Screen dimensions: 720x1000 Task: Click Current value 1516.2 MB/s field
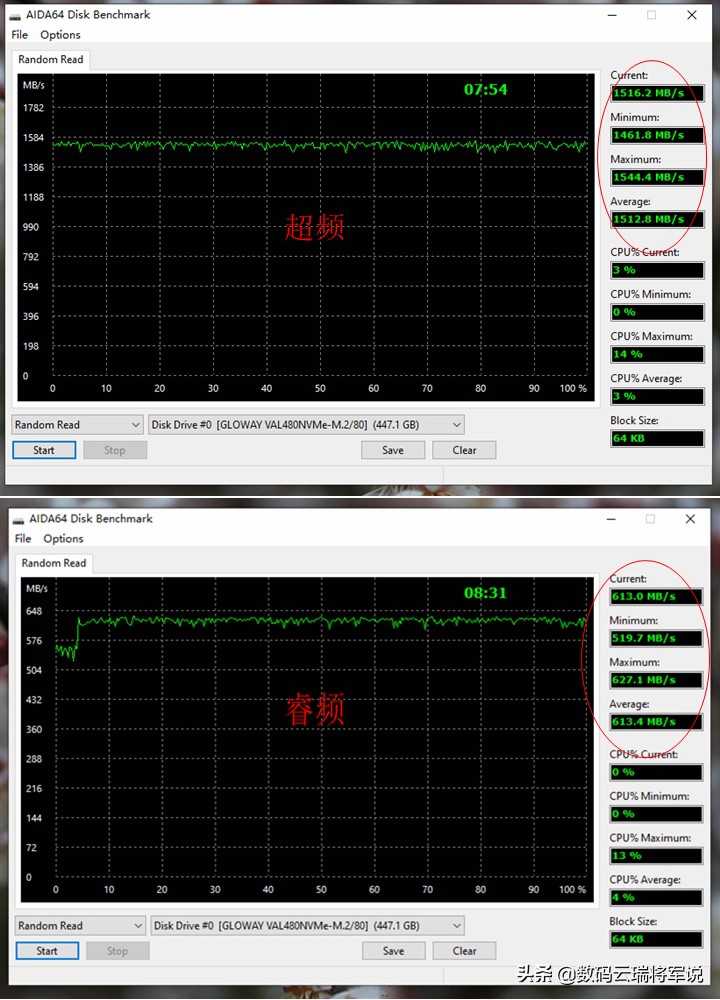coord(658,93)
